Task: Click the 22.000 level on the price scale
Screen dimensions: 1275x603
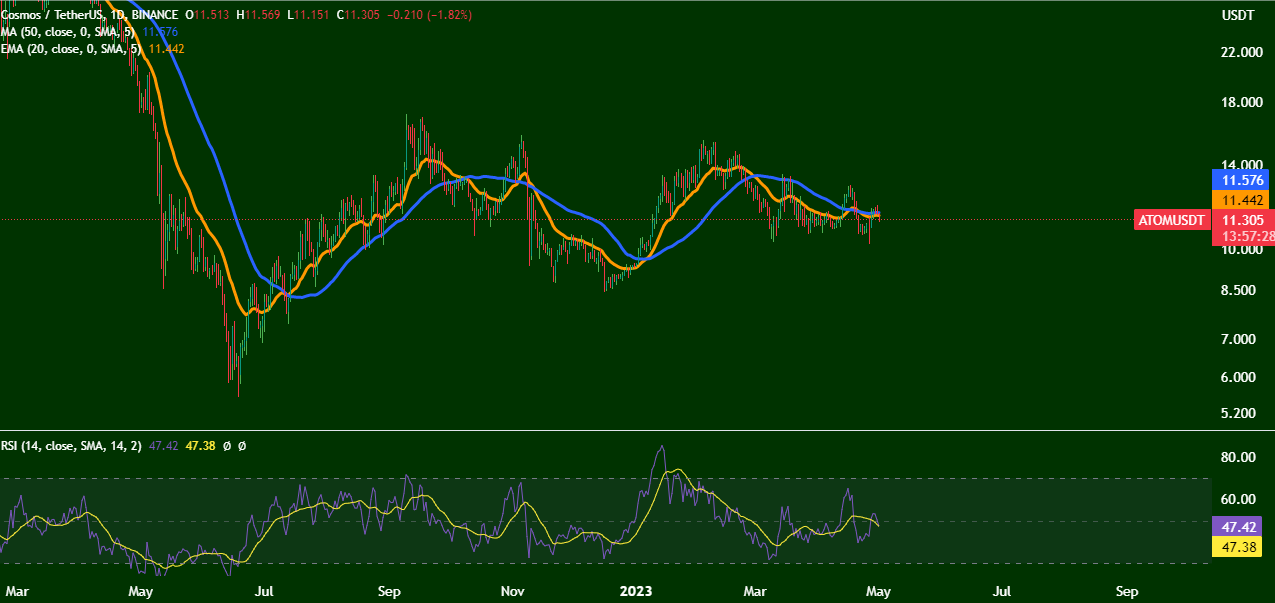Action: [1241, 52]
